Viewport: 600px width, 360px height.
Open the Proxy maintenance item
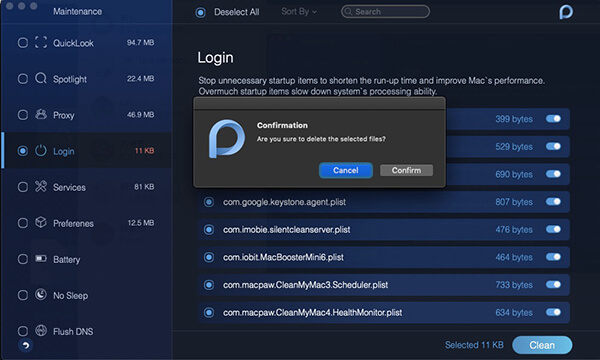click(86, 115)
